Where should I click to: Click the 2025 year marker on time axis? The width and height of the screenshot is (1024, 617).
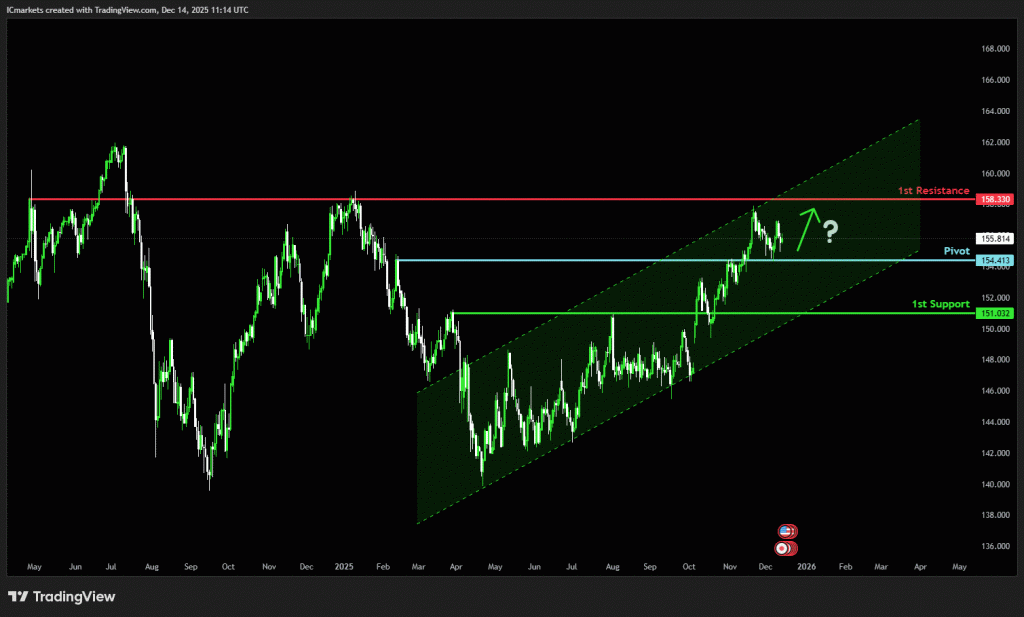344,566
